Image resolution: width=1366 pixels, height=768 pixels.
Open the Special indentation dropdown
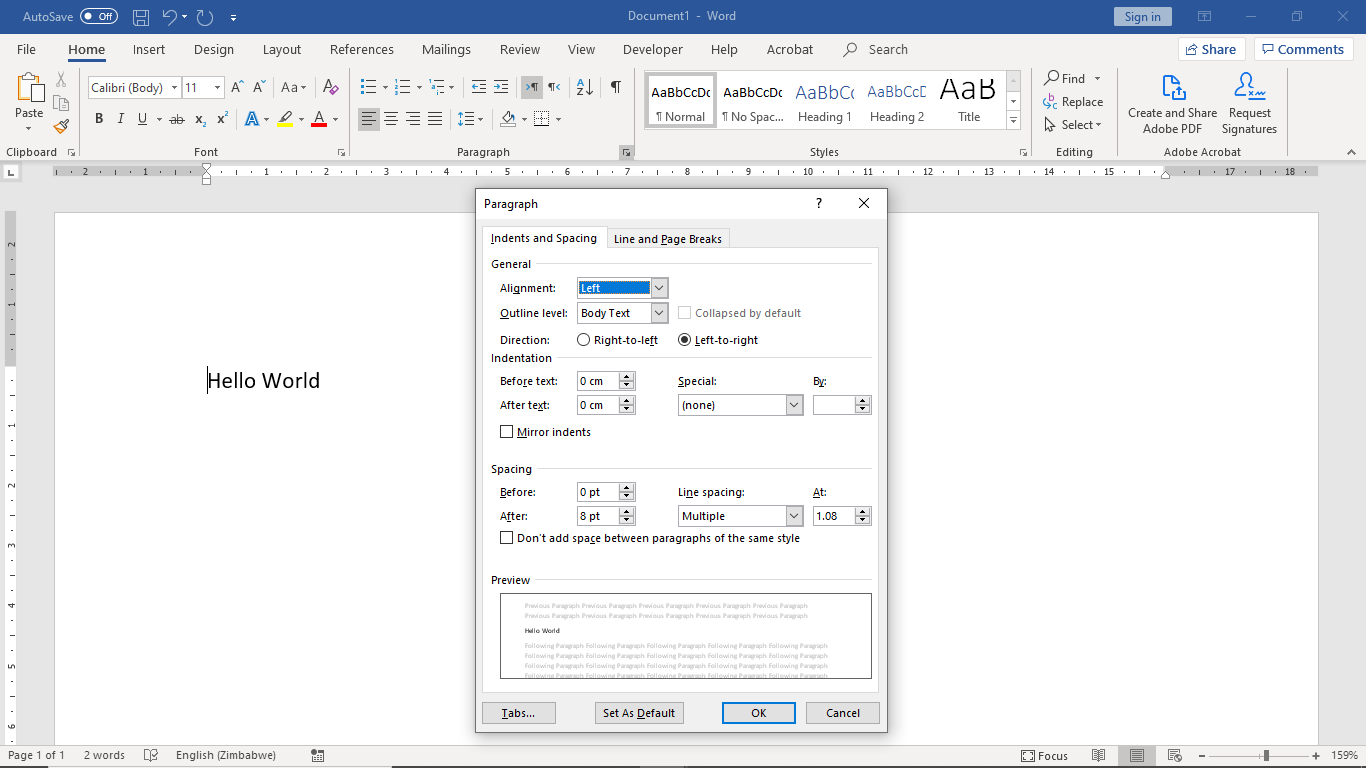tap(794, 405)
